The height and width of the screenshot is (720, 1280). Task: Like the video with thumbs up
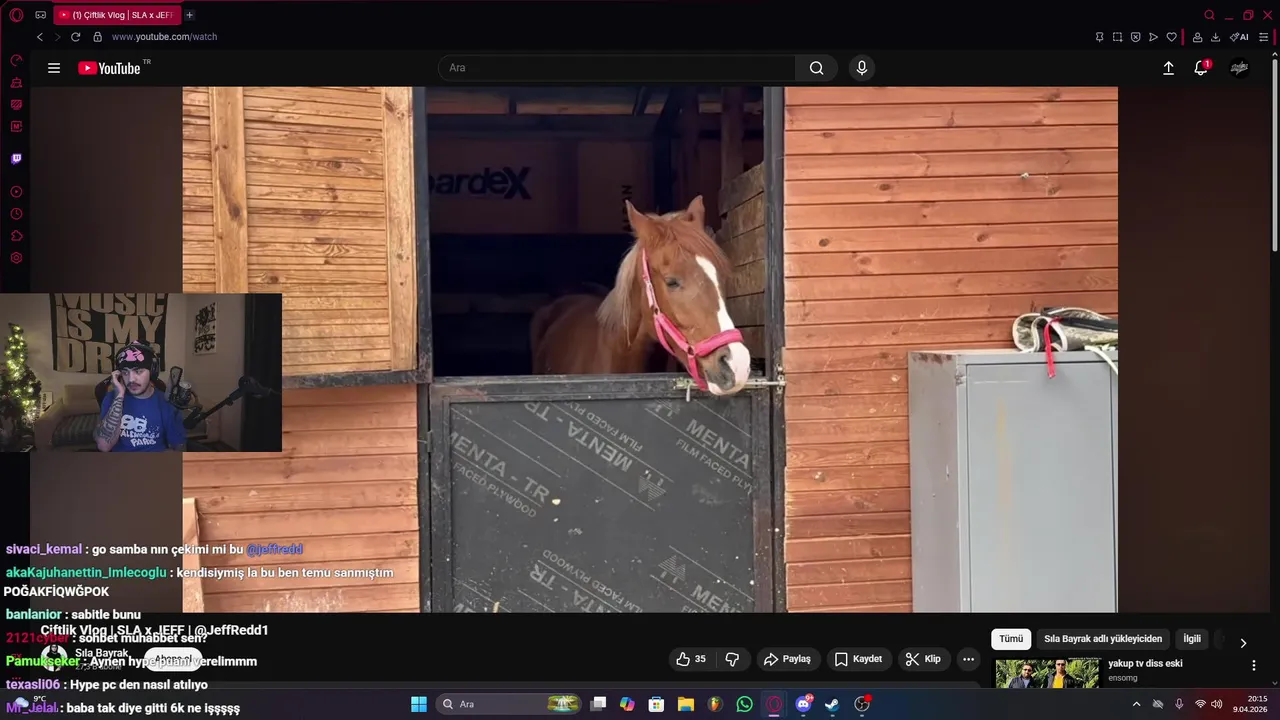point(691,659)
